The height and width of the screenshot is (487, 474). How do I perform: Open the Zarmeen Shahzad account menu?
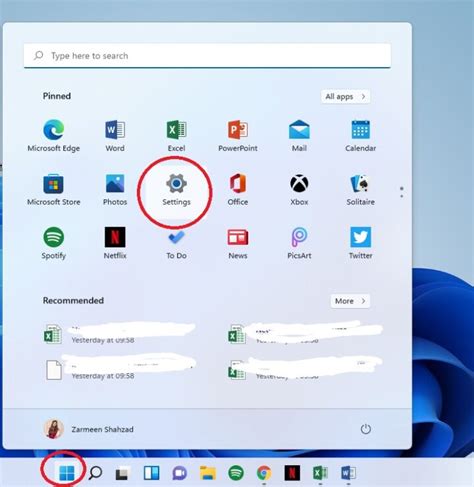tap(89, 429)
